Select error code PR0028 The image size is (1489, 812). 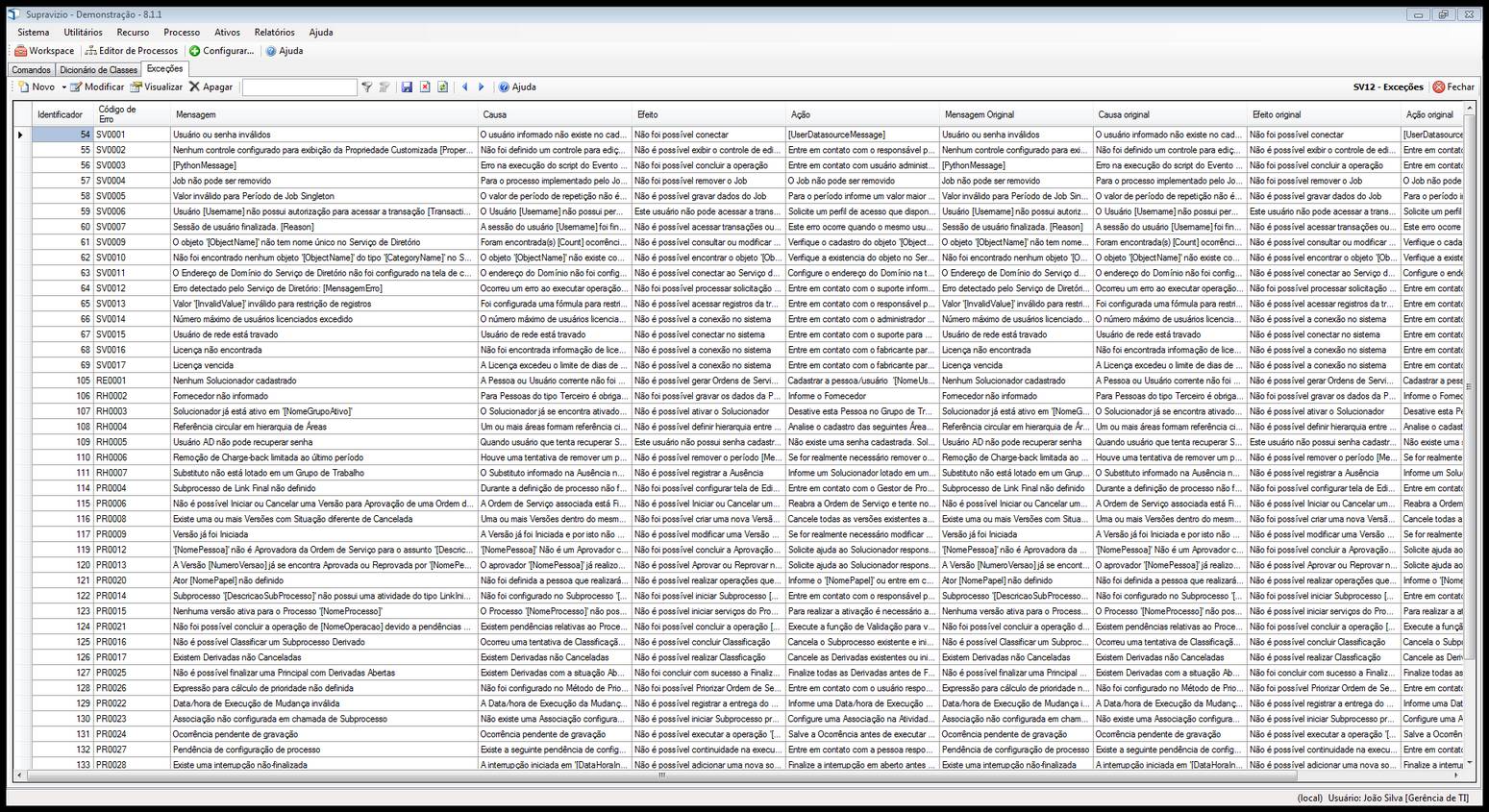click(x=132, y=765)
